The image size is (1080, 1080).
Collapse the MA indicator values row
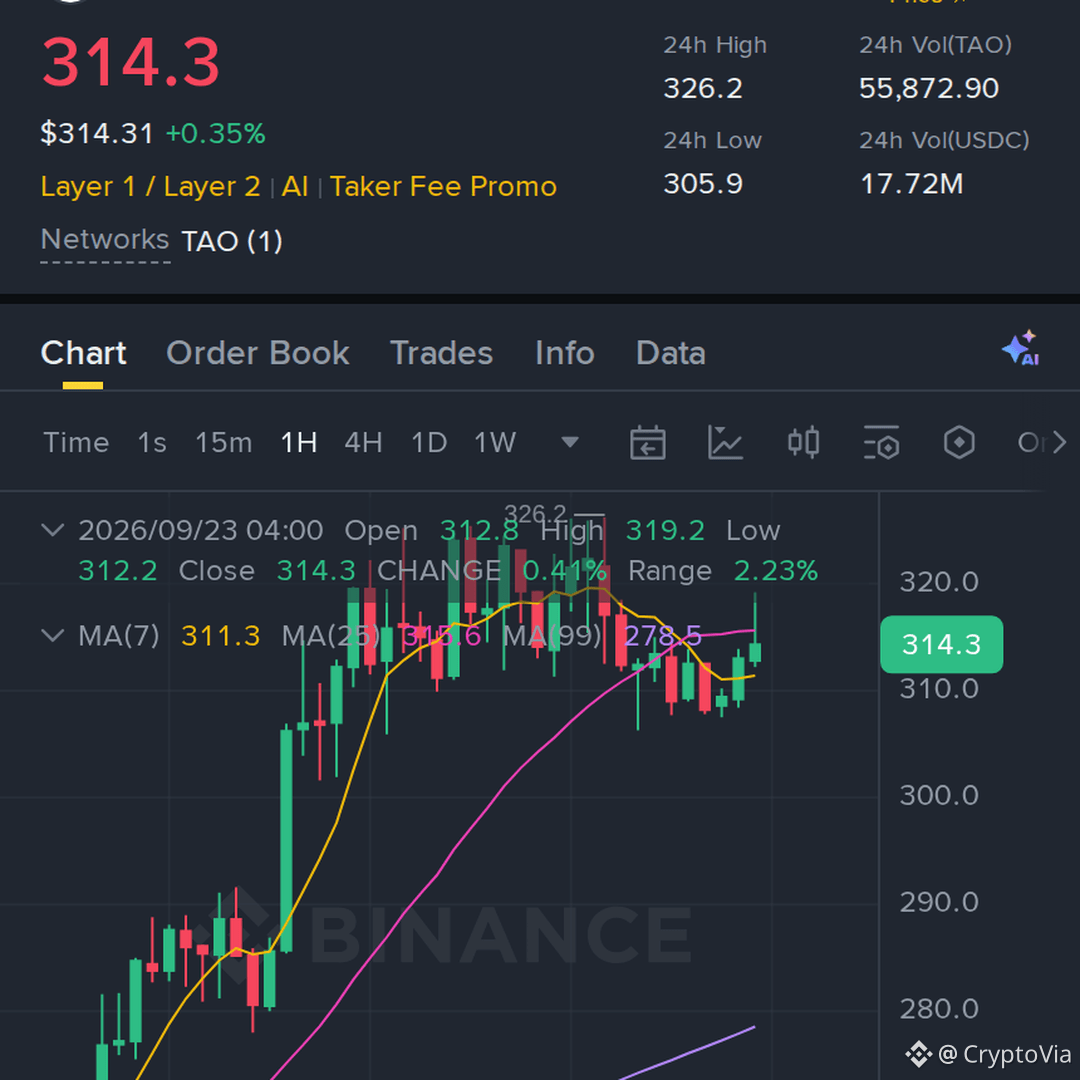pyautogui.click(x=52, y=634)
